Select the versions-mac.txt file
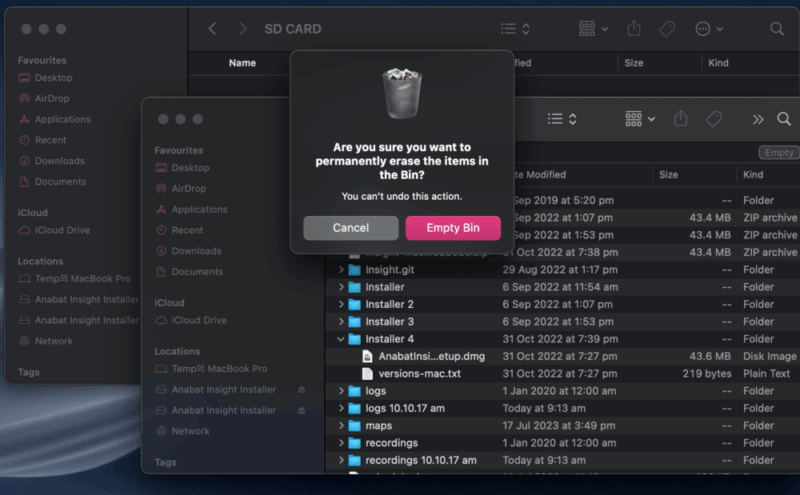Image resolution: width=800 pixels, height=495 pixels. 419,374
